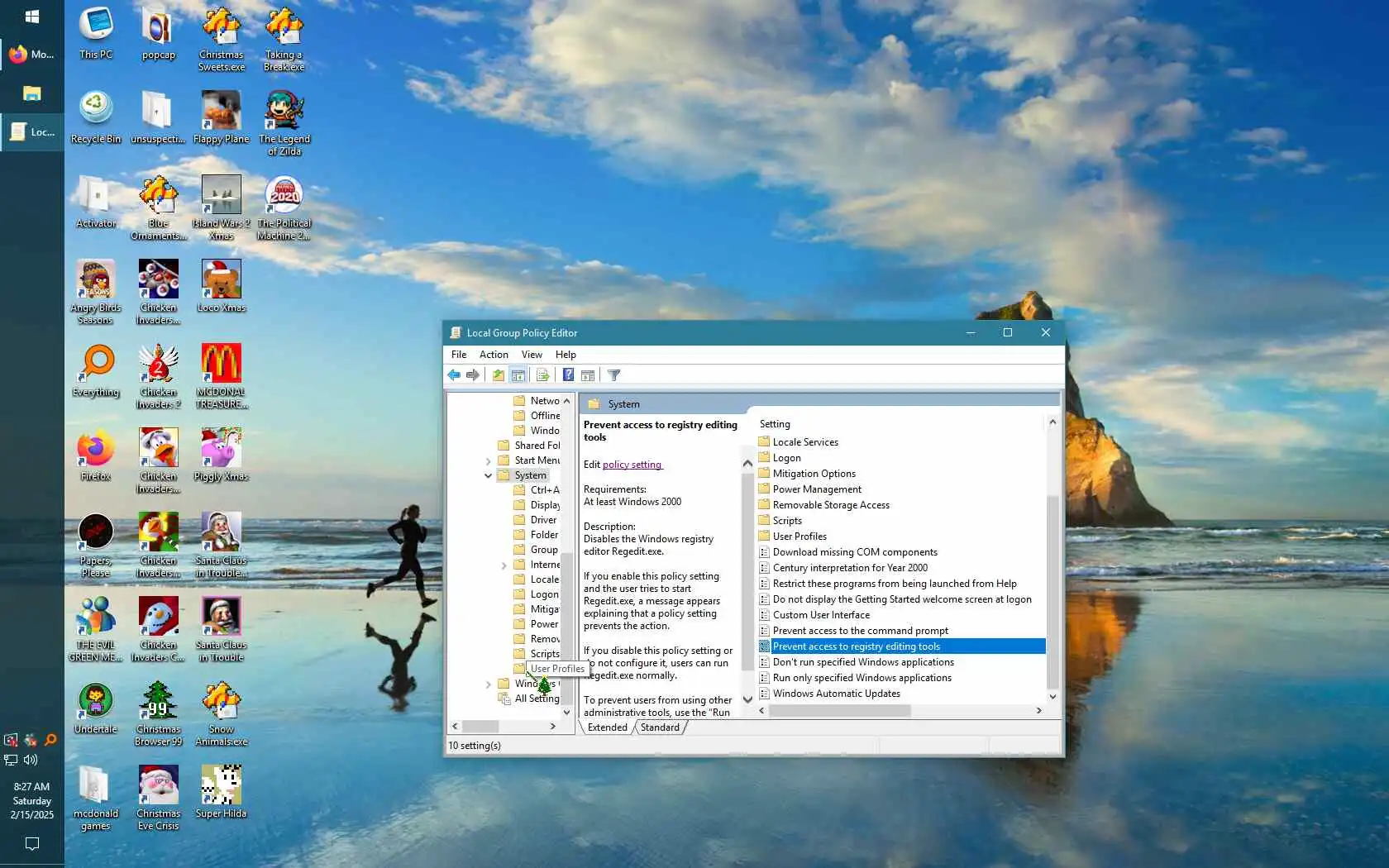Select the Piggly Xmas desktop icon
Viewport: 1389px width, 868px height.
222,455
